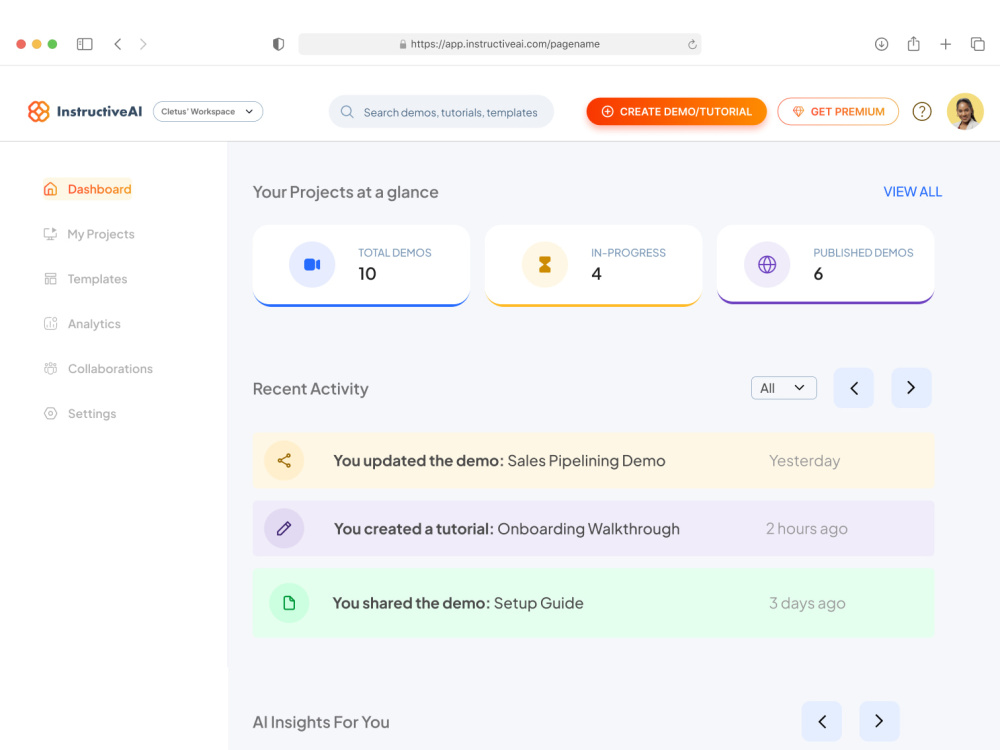The width and height of the screenshot is (1000, 750).
Task: Go to Dashboard in the sidebar
Action: pos(87,189)
